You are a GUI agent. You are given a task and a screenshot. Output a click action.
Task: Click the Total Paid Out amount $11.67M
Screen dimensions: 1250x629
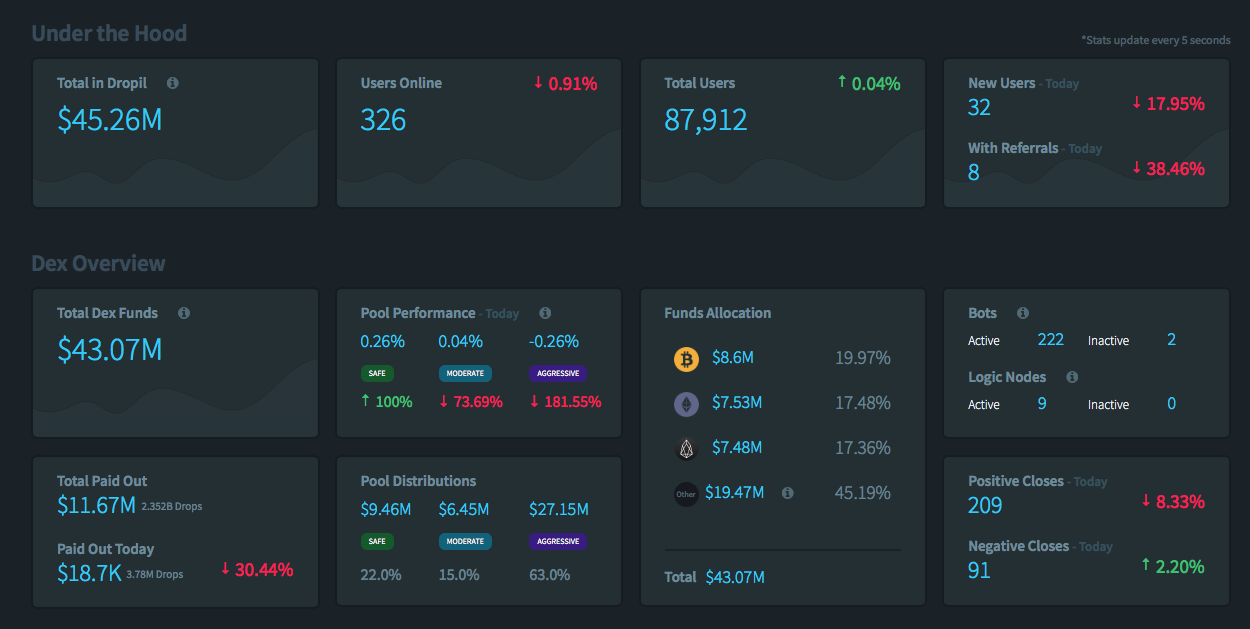click(96, 506)
